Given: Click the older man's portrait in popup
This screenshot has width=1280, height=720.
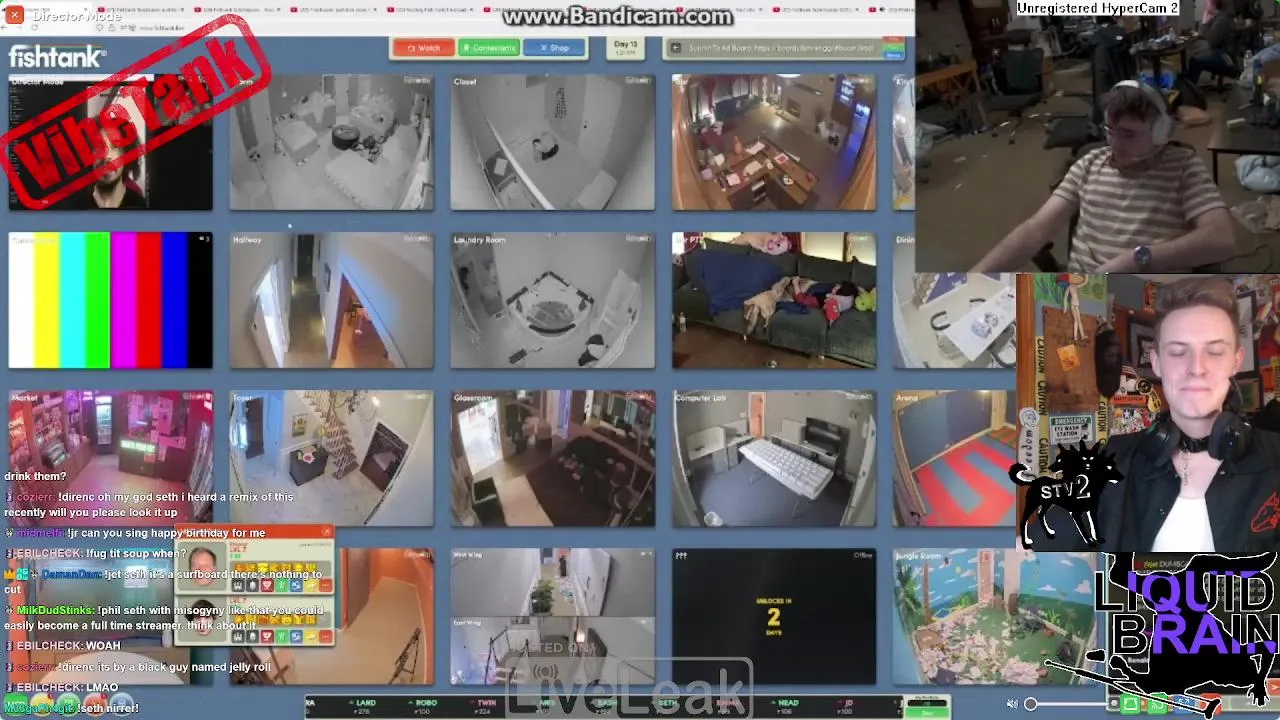Looking at the screenshot, I should (x=202, y=567).
